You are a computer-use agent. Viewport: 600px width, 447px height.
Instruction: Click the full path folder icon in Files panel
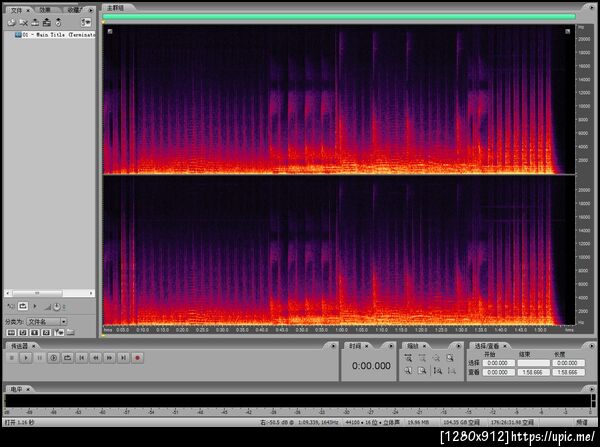point(71,333)
